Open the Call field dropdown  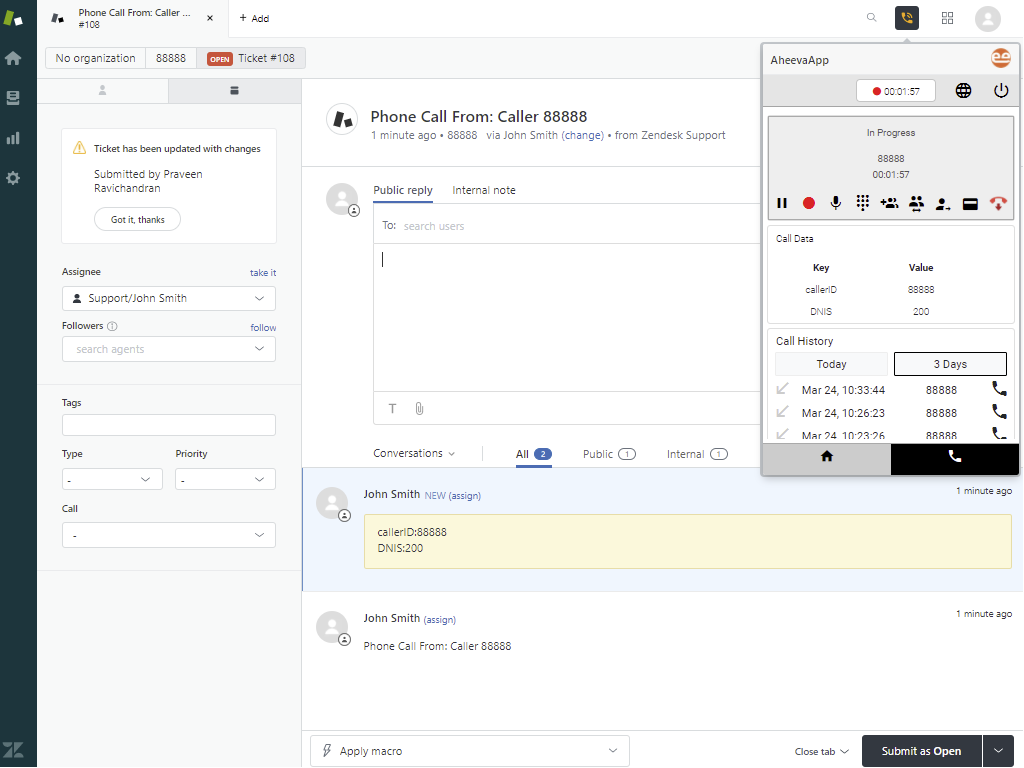(168, 536)
